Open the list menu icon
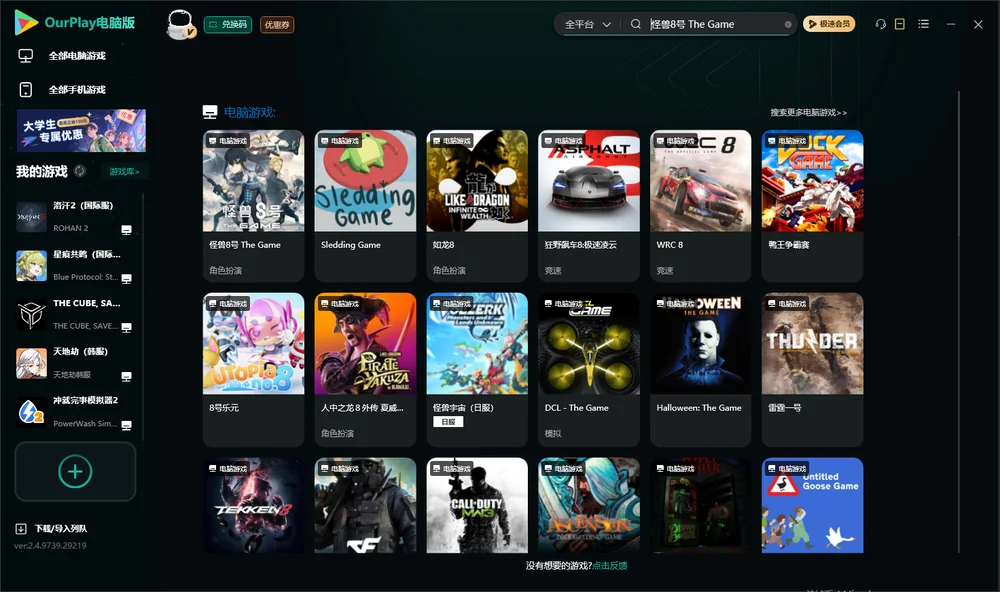 923,24
